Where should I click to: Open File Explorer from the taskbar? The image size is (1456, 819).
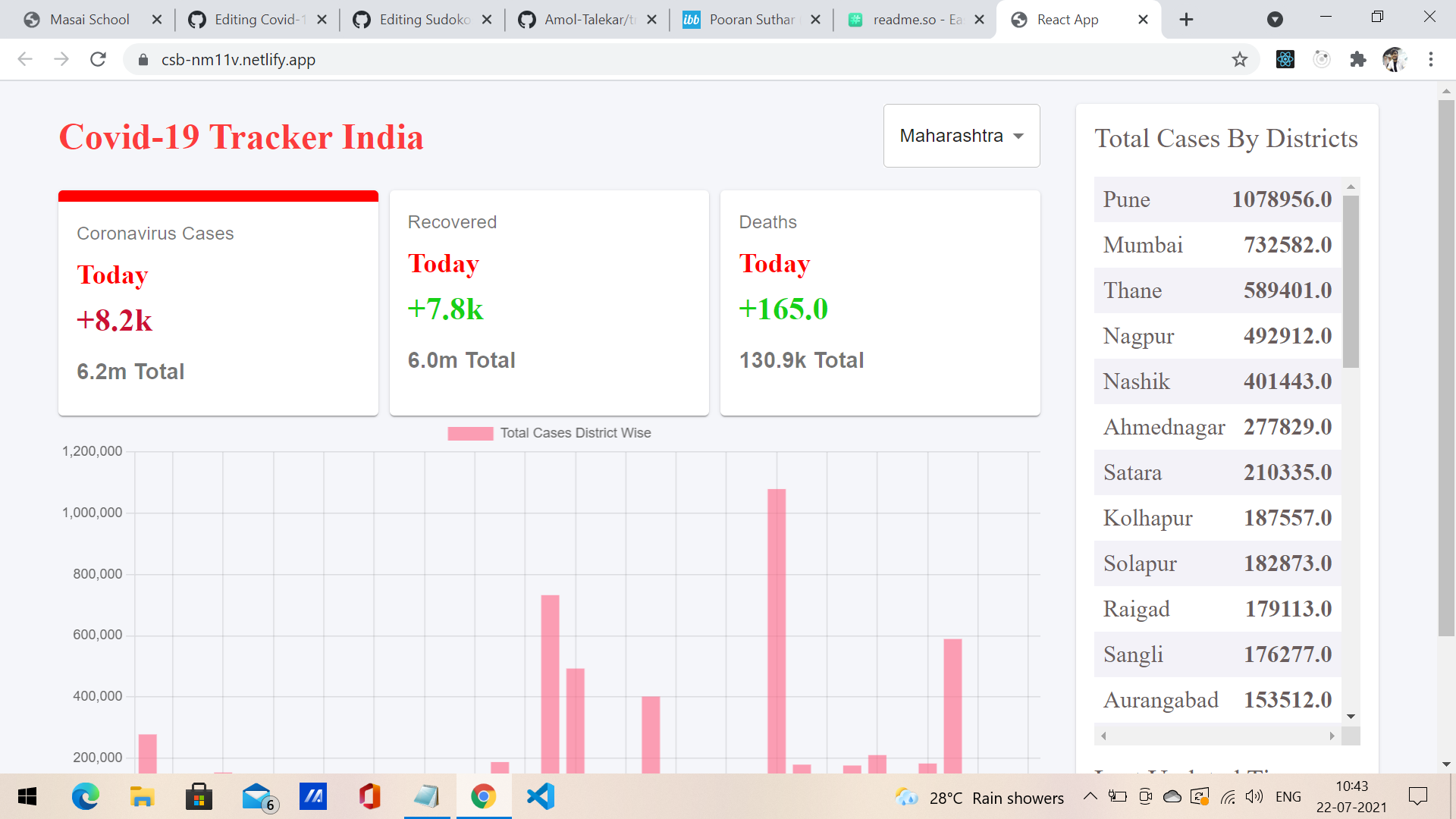pos(143,796)
